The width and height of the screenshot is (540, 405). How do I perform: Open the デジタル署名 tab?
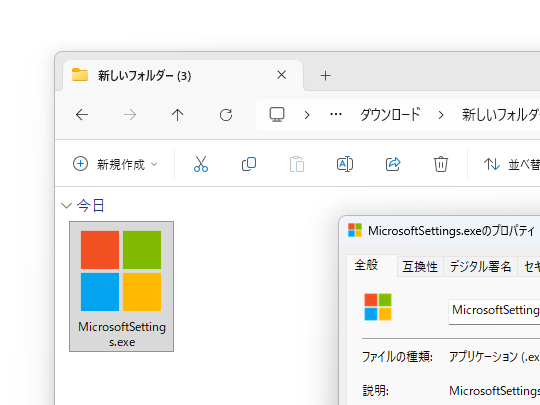pyautogui.click(x=480, y=267)
